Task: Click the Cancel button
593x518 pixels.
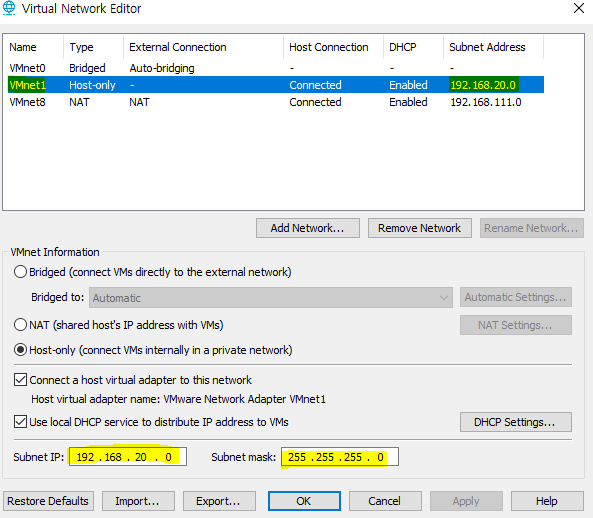Action: pyautogui.click(x=385, y=501)
